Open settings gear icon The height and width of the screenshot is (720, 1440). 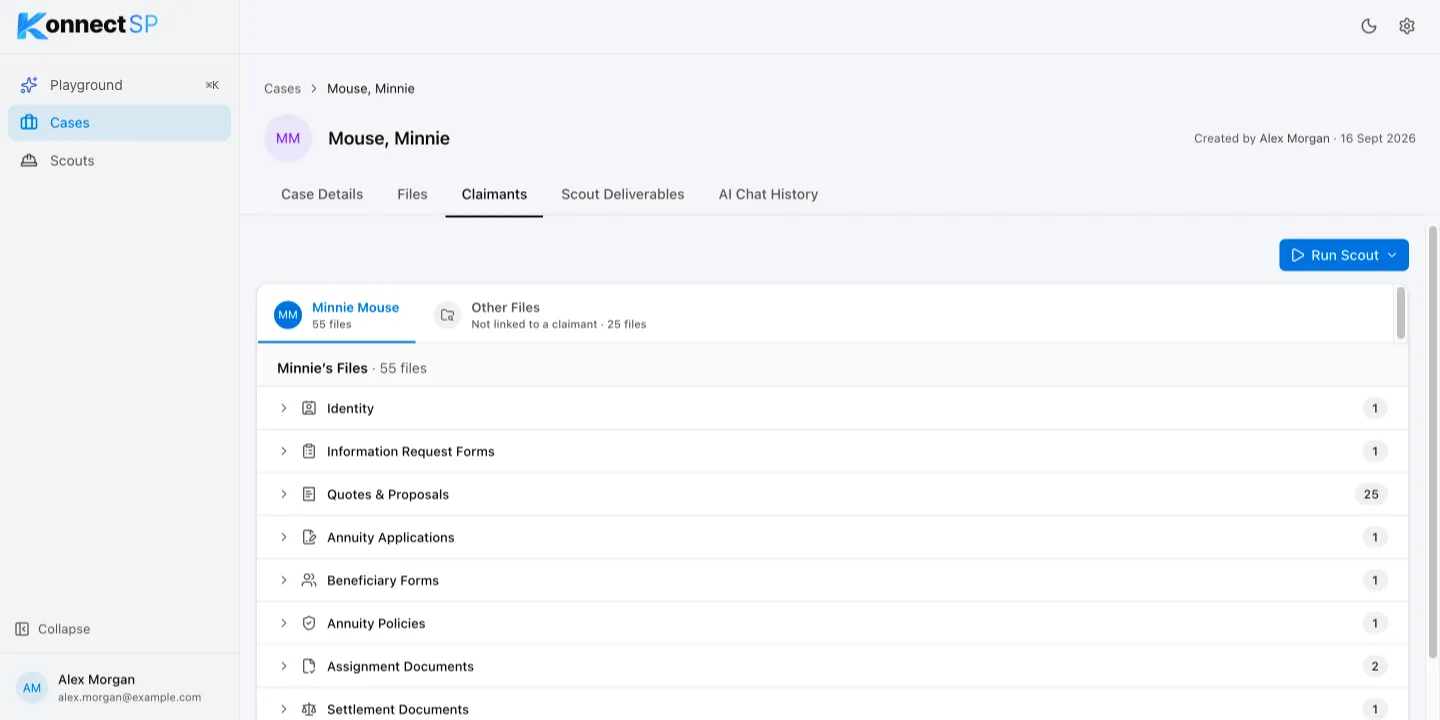1407,26
